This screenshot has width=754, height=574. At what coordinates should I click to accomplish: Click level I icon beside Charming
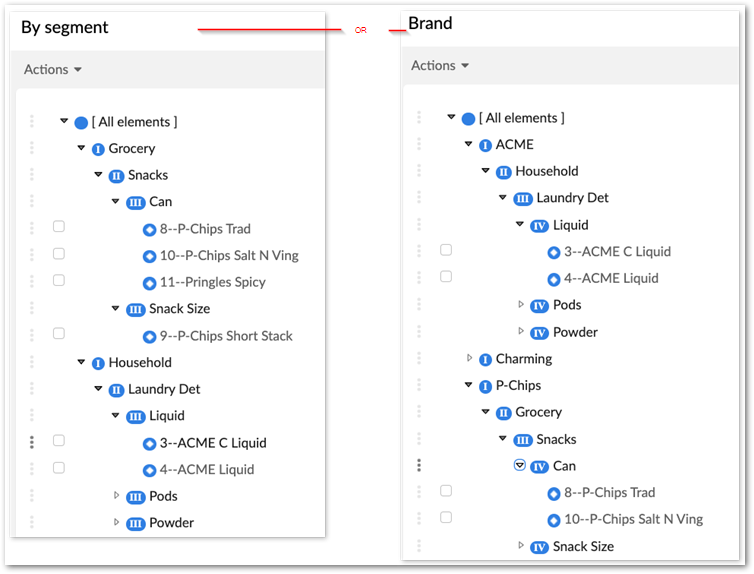pos(485,359)
